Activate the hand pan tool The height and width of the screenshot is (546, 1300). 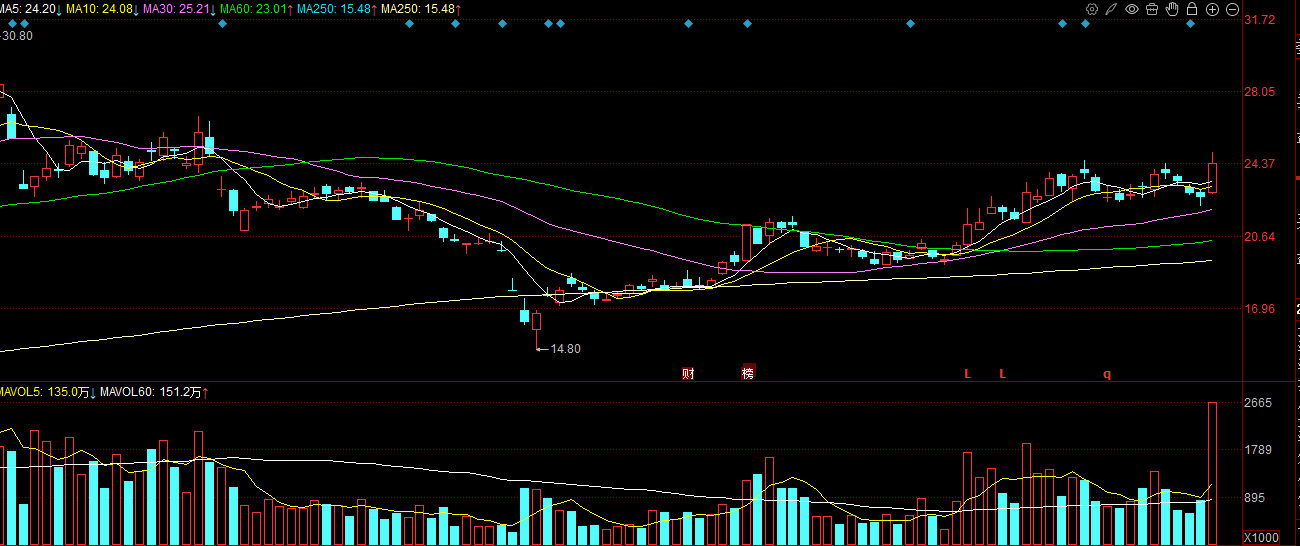click(1171, 9)
